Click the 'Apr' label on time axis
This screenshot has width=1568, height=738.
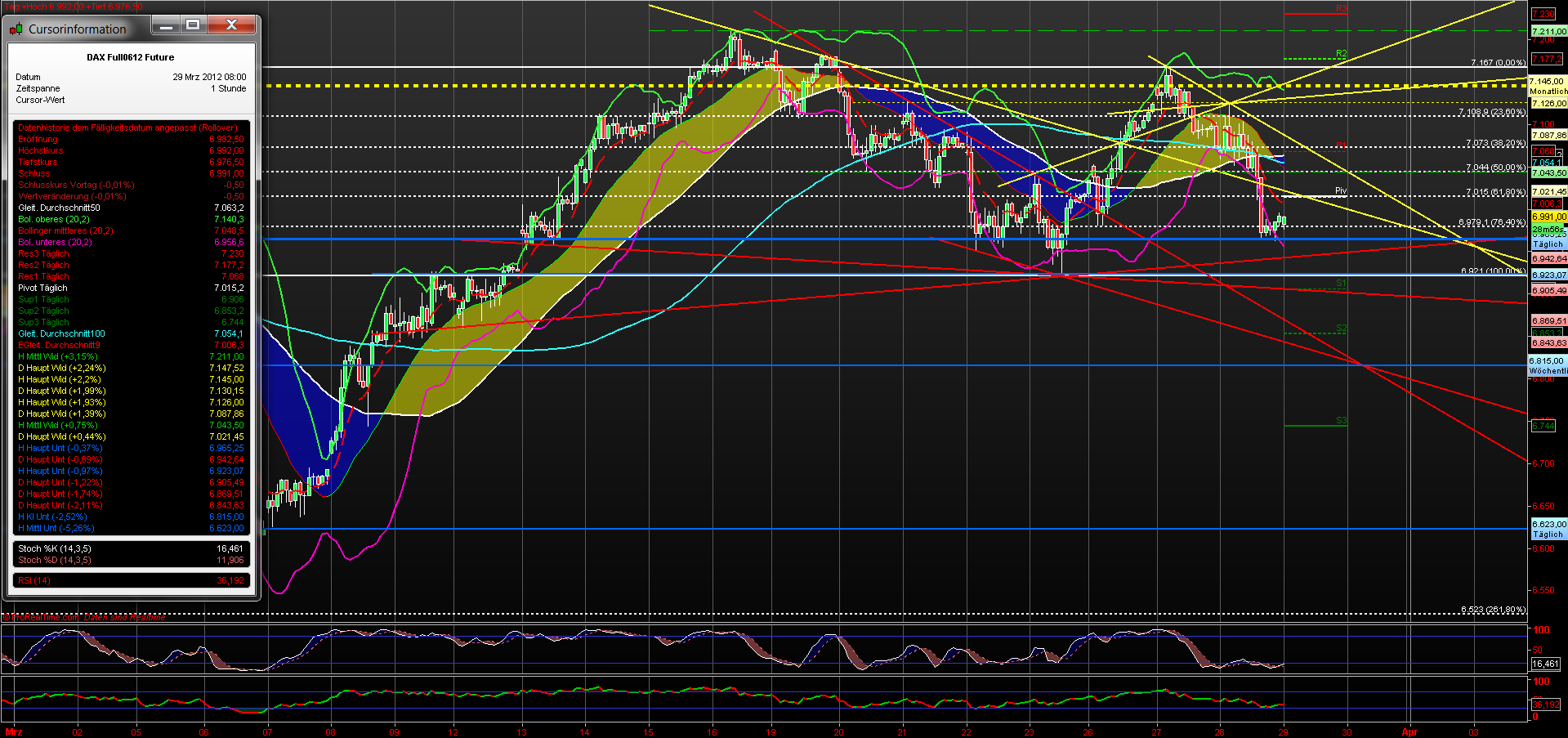1409,732
